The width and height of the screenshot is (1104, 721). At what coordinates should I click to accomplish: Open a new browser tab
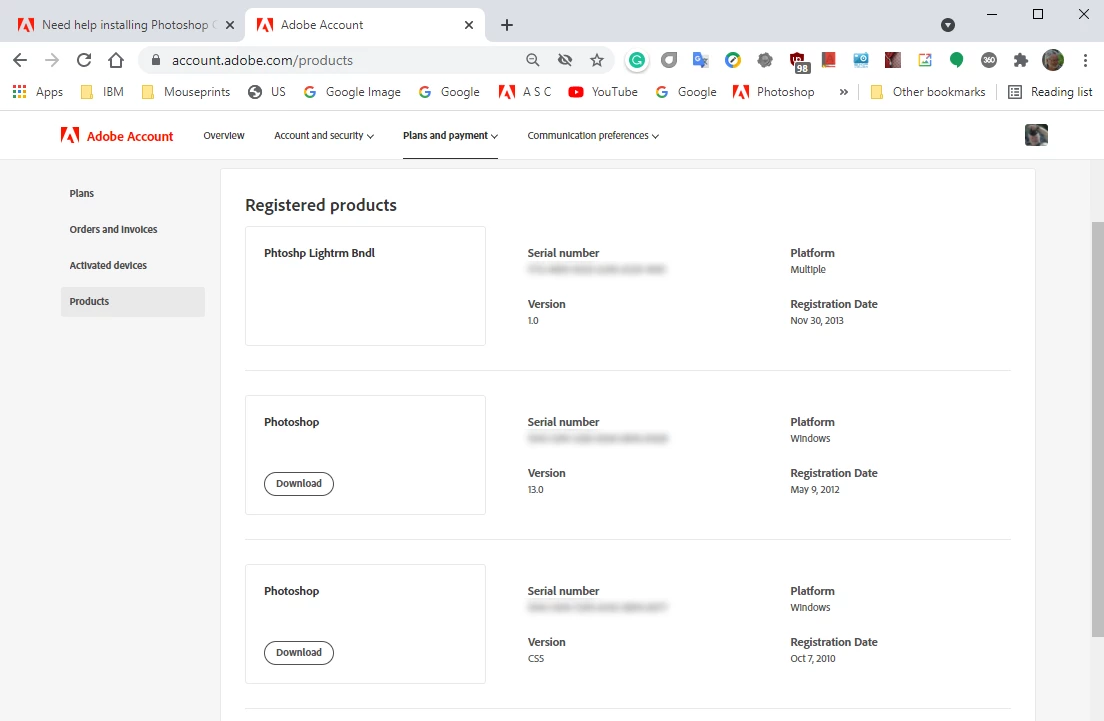[x=506, y=25]
